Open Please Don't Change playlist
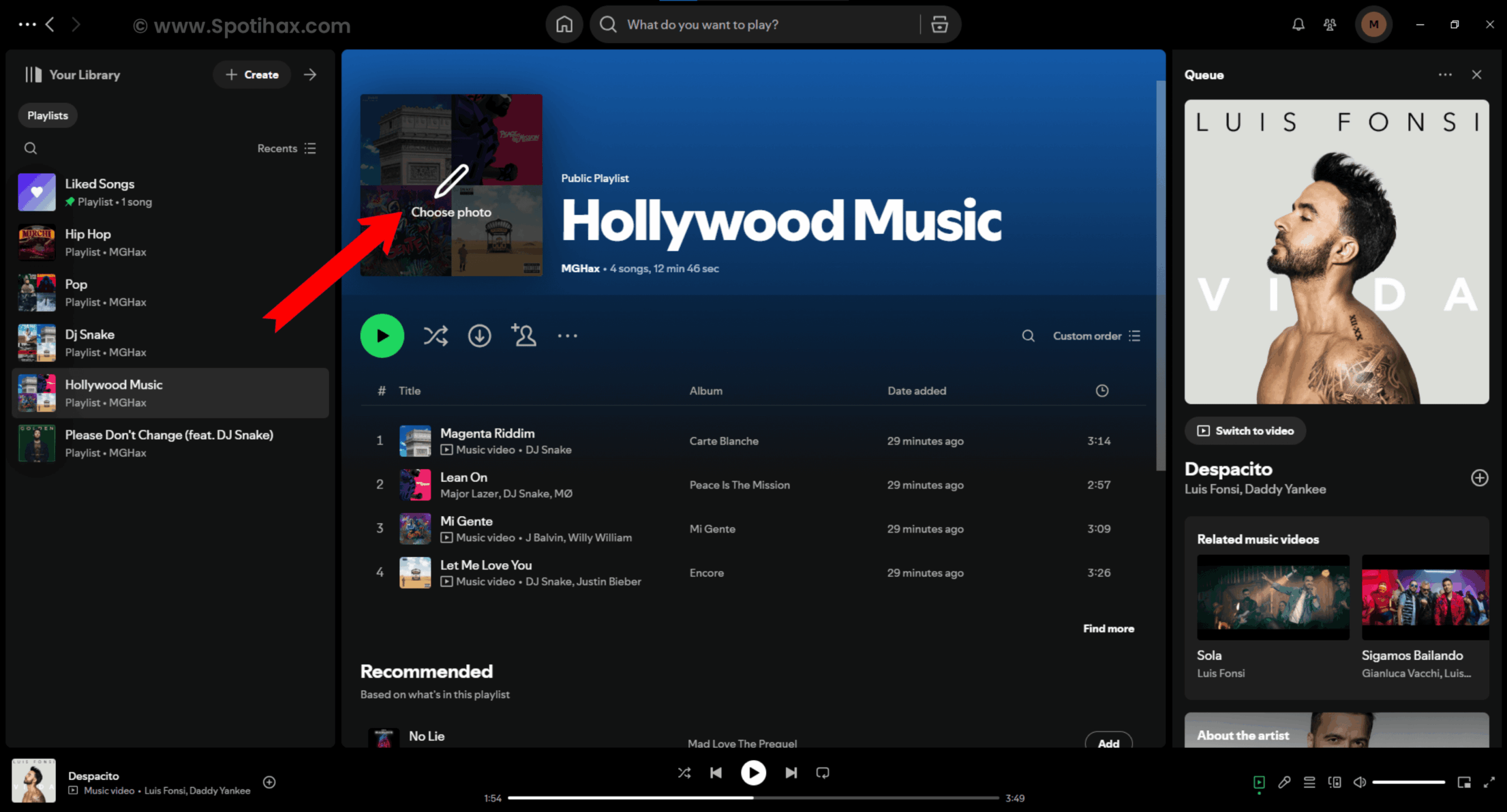Image resolution: width=1507 pixels, height=812 pixels. 171,444
